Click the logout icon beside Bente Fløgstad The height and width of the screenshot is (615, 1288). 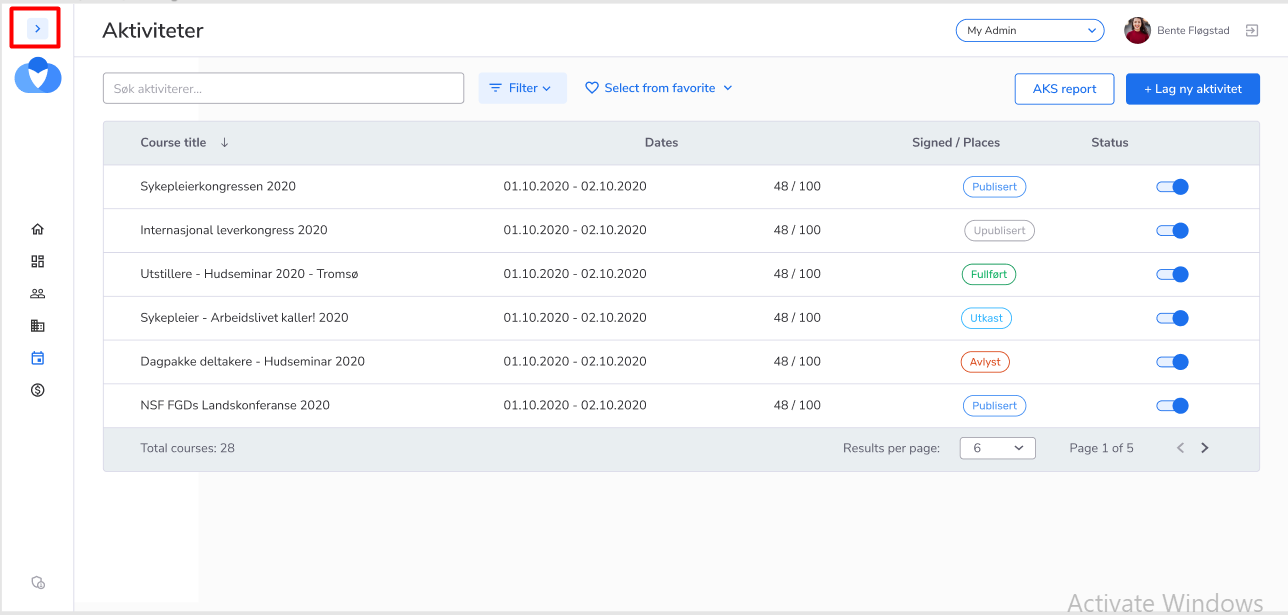(x=1251, y=31)
